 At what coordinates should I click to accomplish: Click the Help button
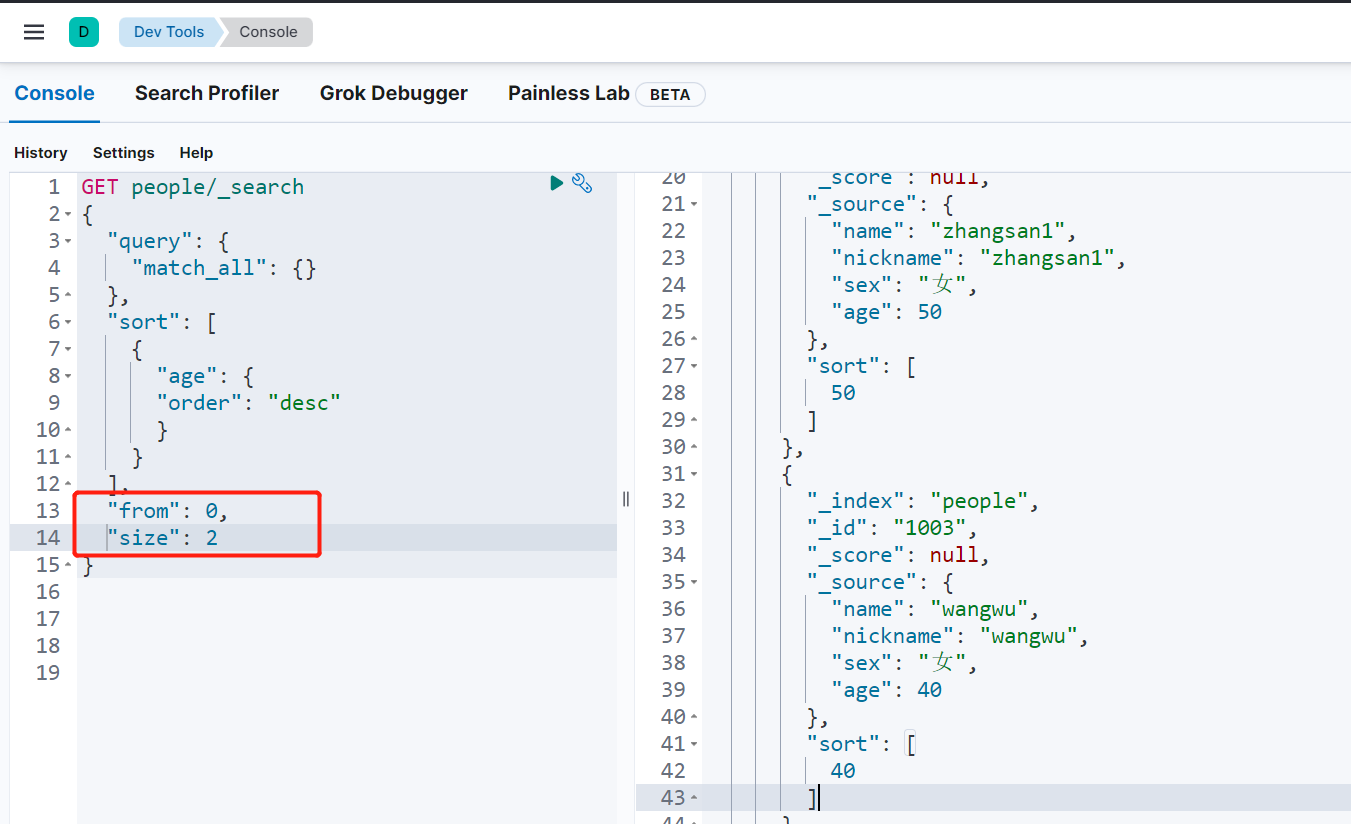[196, 153]
